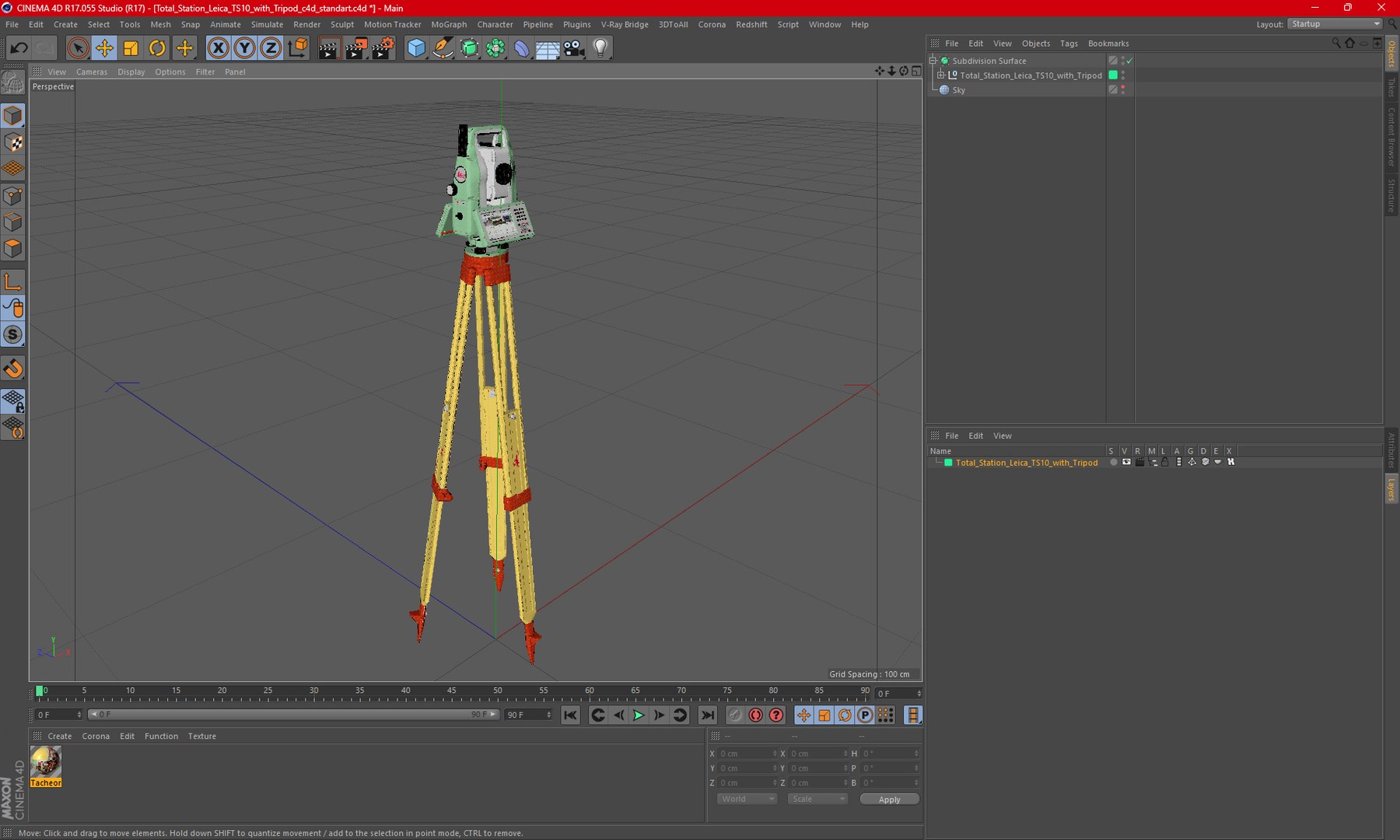Screen dimensions: 1400x840
Task: Activate the Move tool in toolbar
Action: point(104,48)
